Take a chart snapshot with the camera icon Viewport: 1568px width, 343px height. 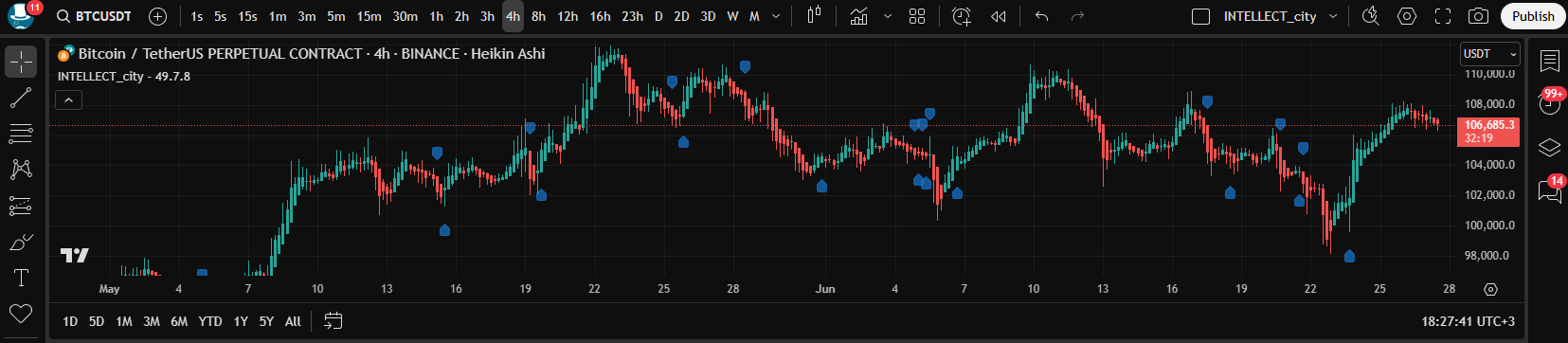click(x=1477, y=16)
